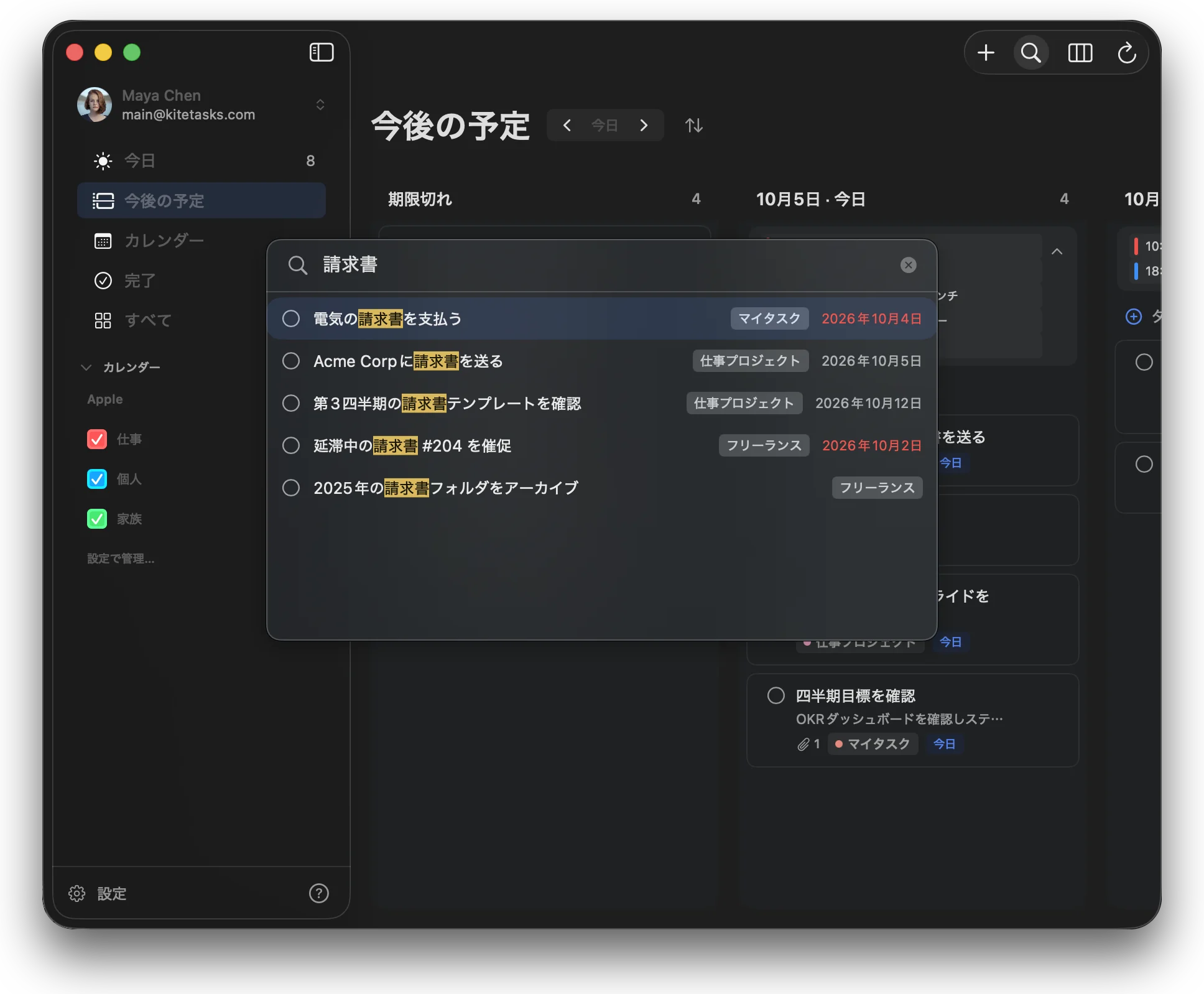Open 完了 view in sidebar
The height and width of the screenshot is (994, 1204).
(x=201, y=281)
